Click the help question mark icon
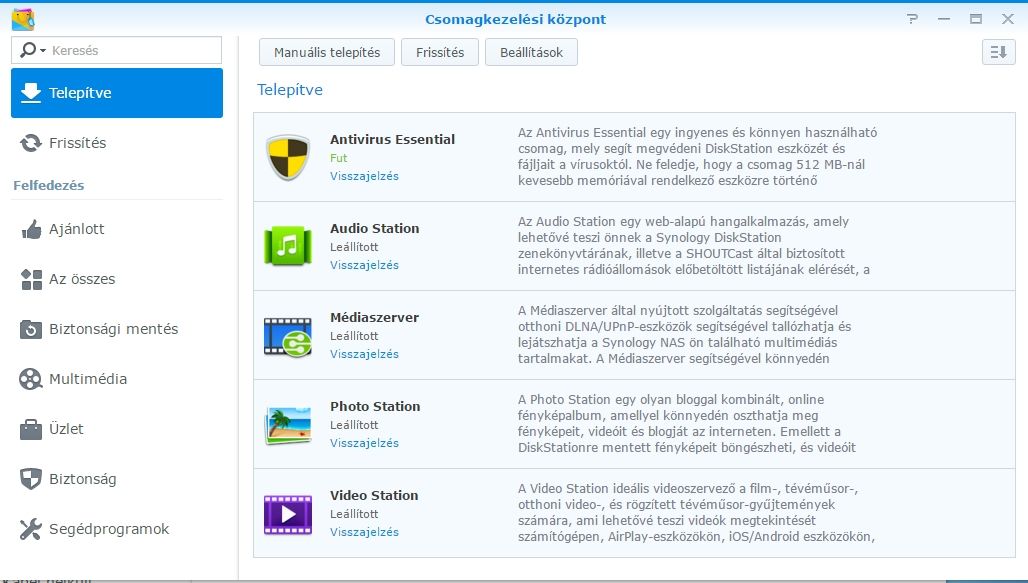The image size is (1028, 583). [912, 19]
